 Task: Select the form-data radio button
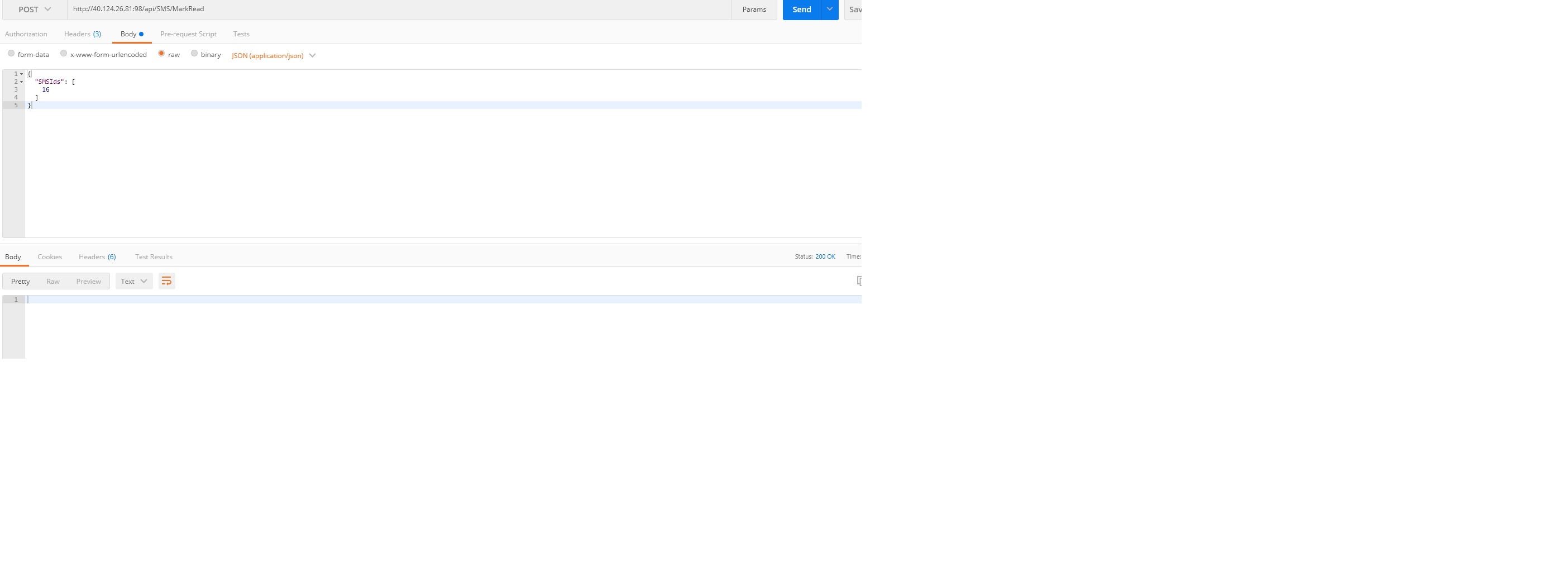tap(11, 54)
